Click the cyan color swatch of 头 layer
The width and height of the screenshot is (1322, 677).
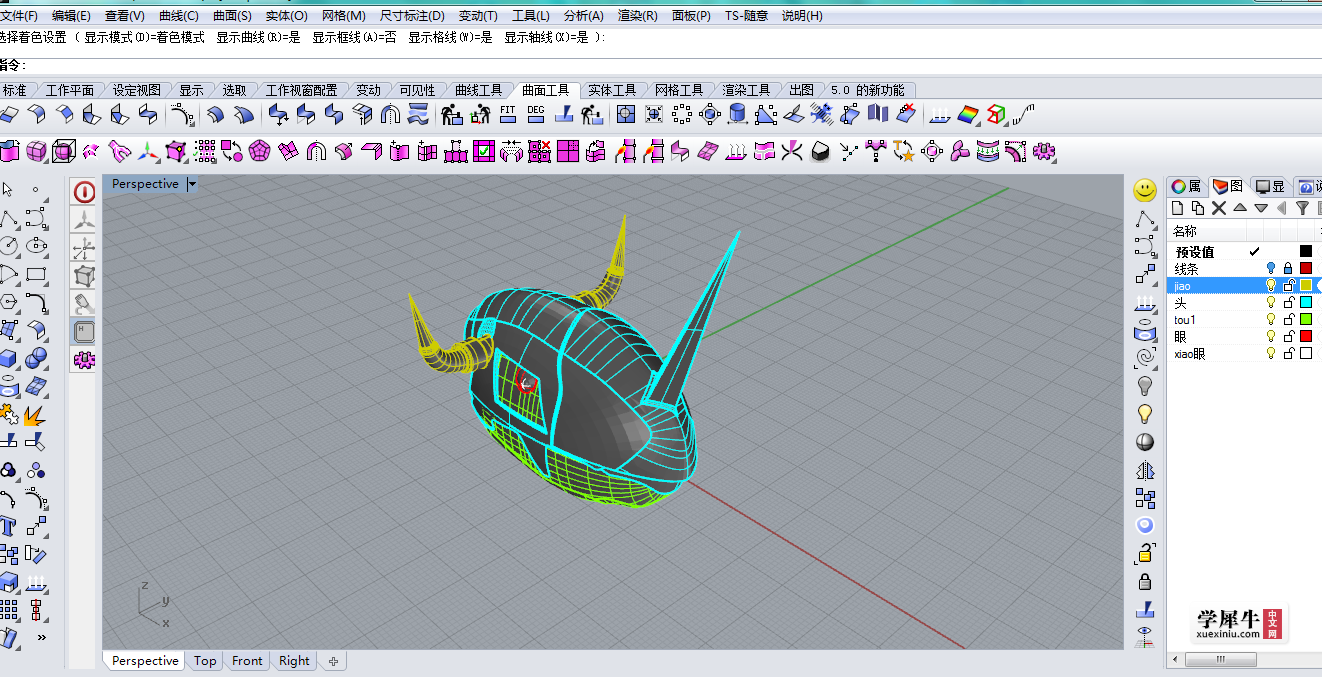(1305, 303)
